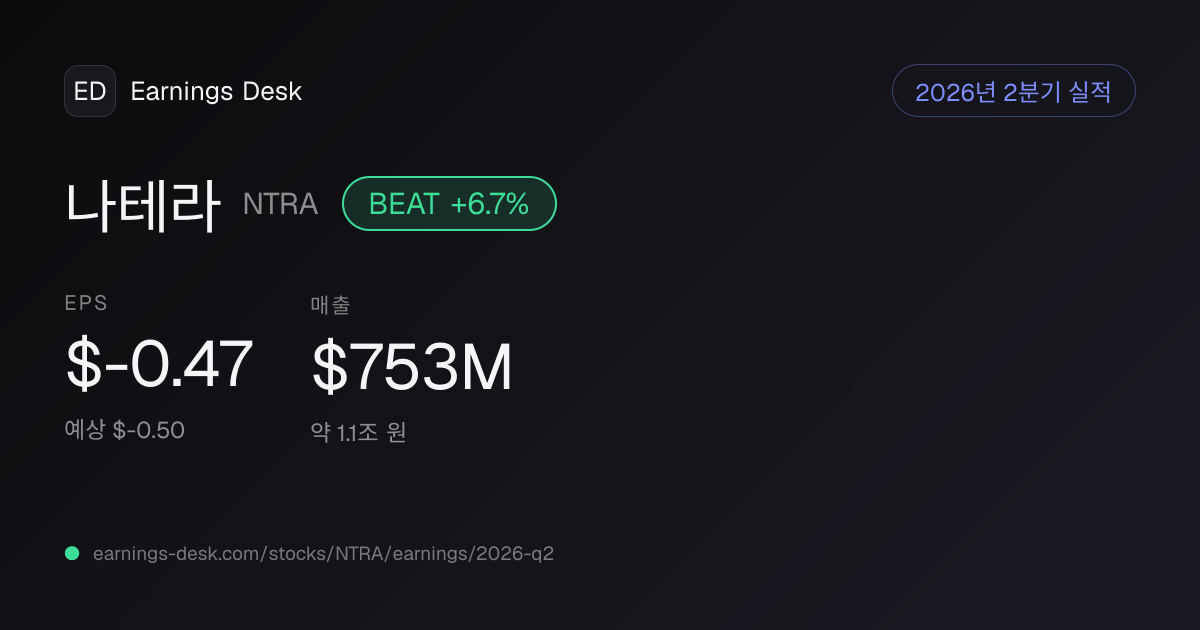Image resolution: width=1200 pixels, height=630 pixels.
Task: Click the 약 1.1조 원 won conversion text
Action: coord(358,433)
